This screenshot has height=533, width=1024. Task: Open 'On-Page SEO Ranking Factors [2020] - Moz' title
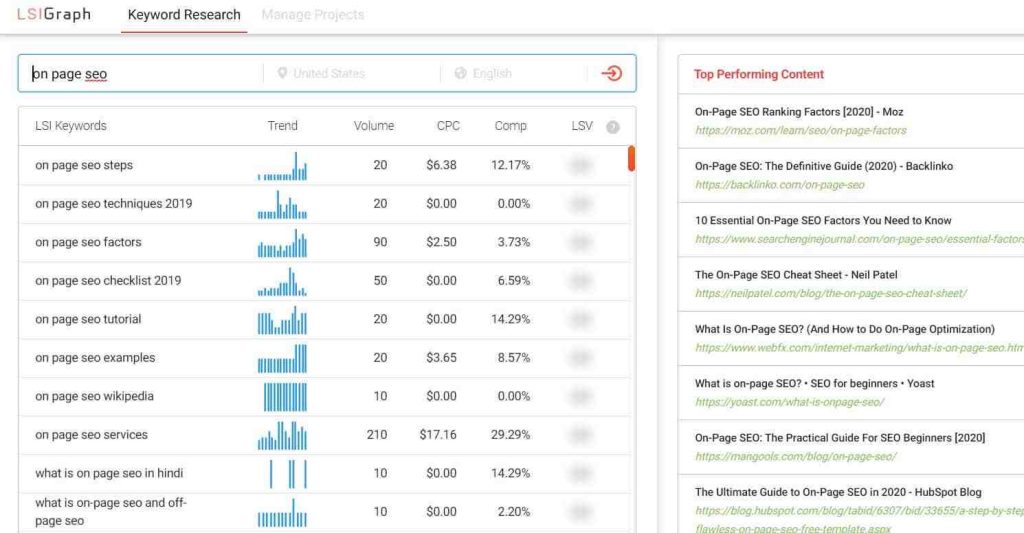[x=799, y=112]
